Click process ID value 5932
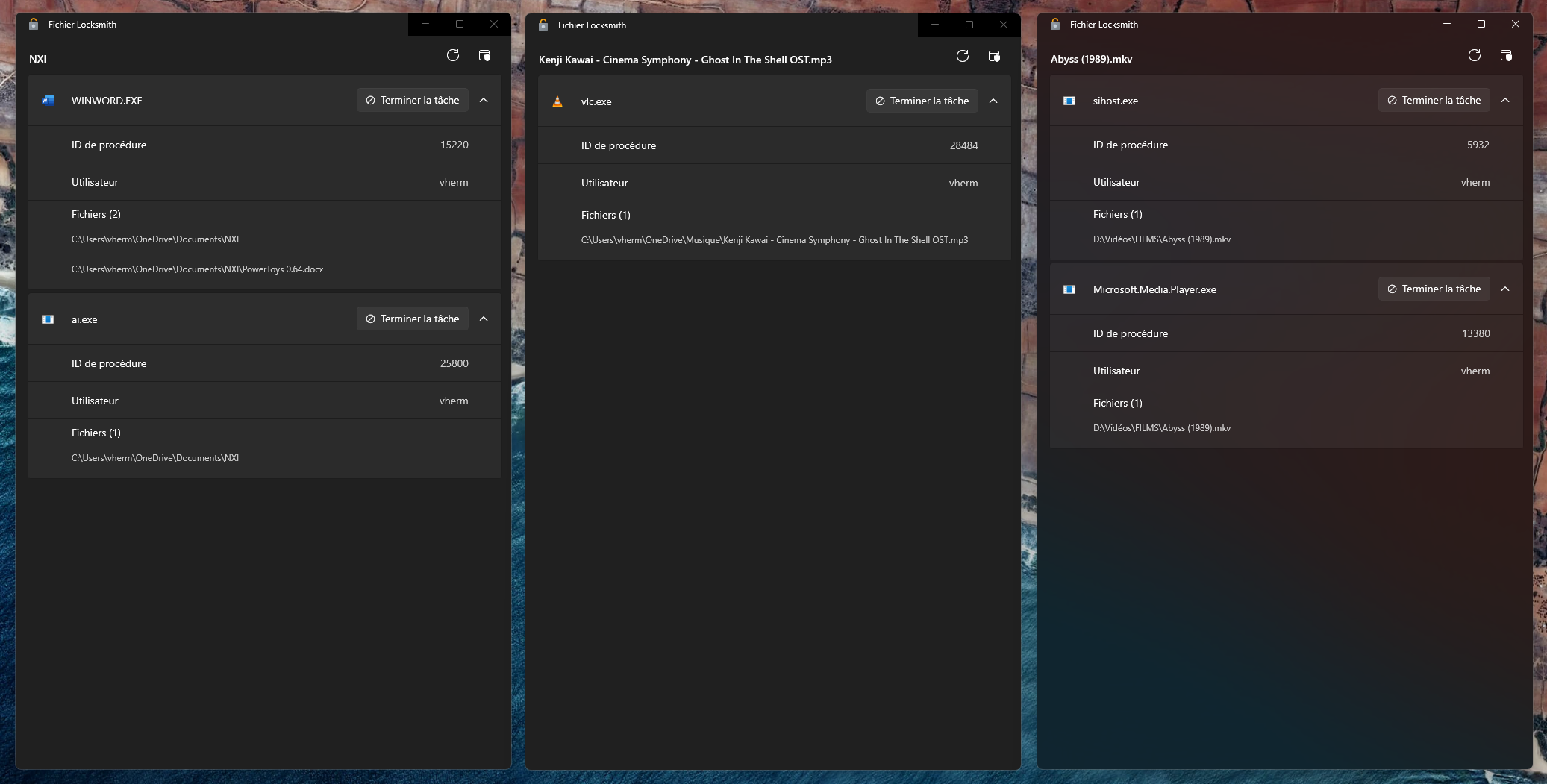 (x=1478, y=145)
